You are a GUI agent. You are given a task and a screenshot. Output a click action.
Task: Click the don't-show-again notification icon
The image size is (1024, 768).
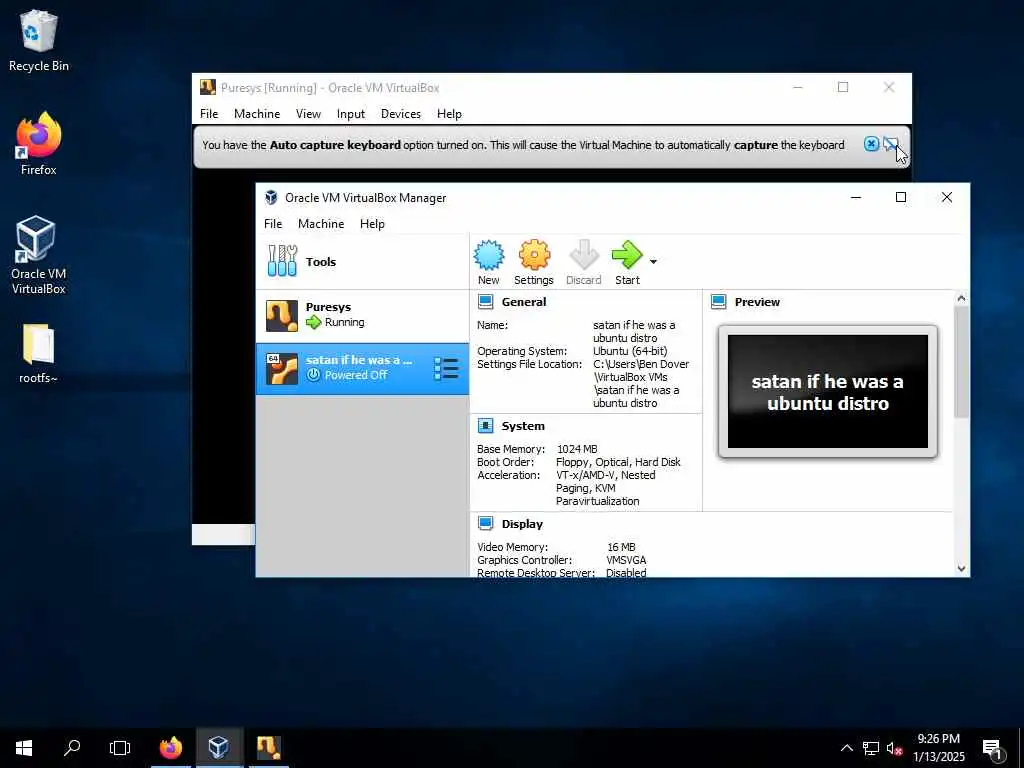(x=890, y=144)
